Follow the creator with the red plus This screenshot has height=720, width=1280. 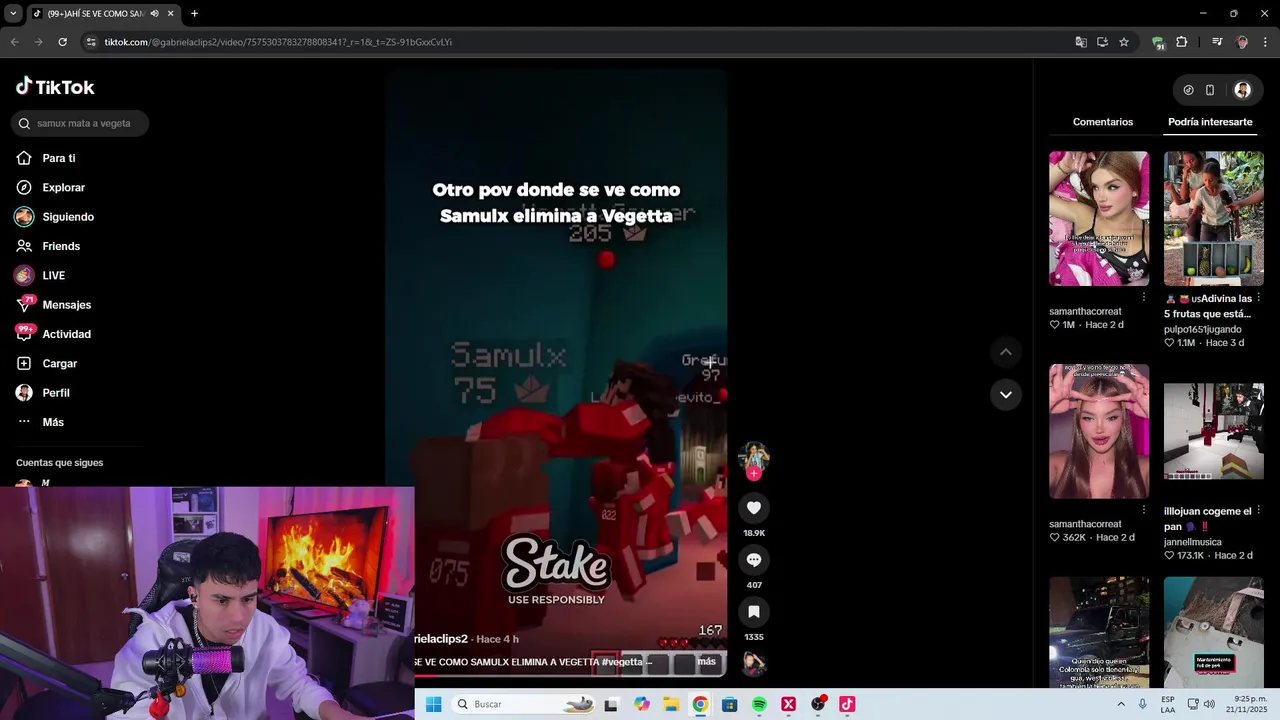click(754, 474)
